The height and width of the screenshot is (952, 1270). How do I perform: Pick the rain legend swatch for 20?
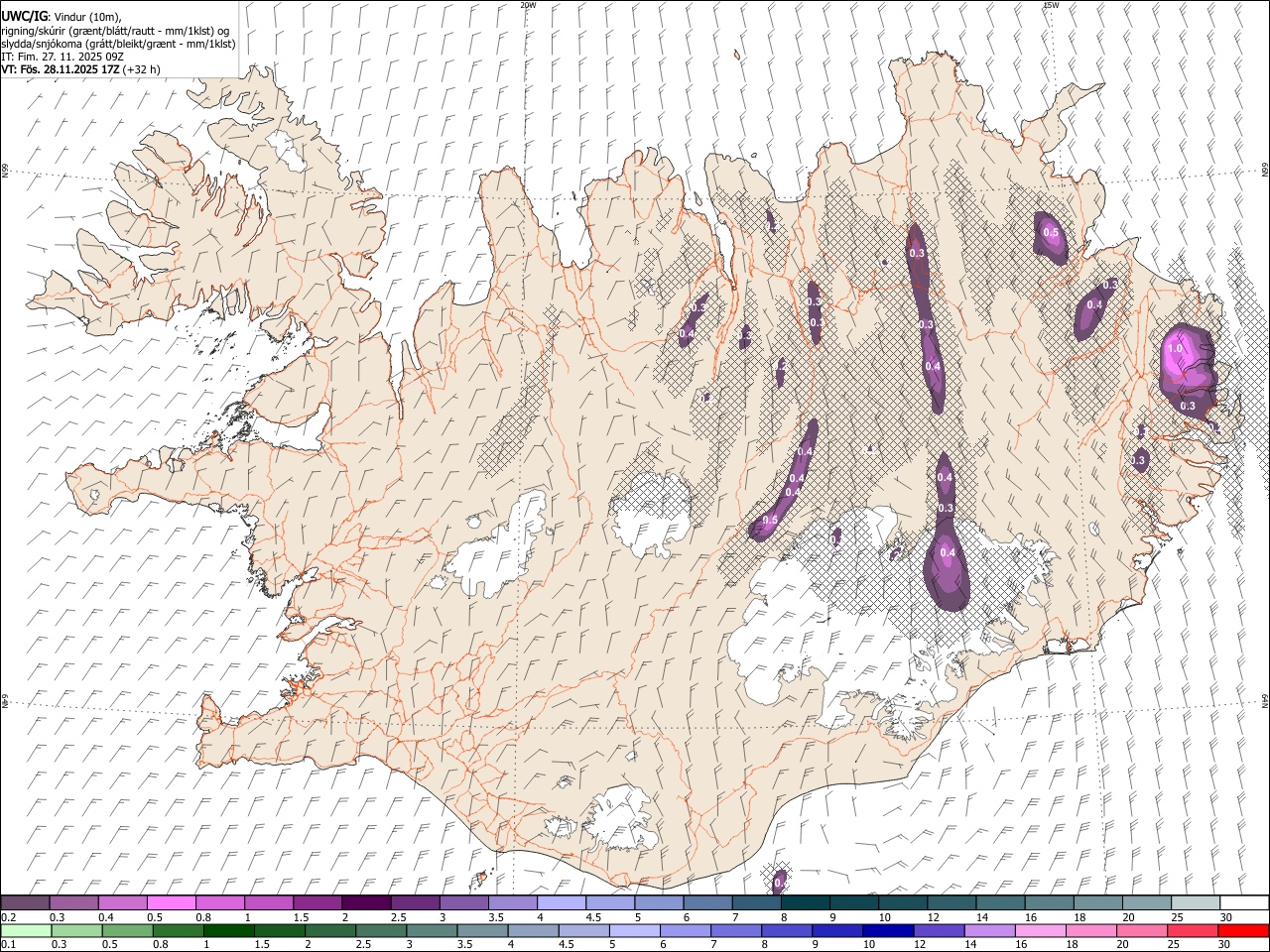tap(1141, 931)
